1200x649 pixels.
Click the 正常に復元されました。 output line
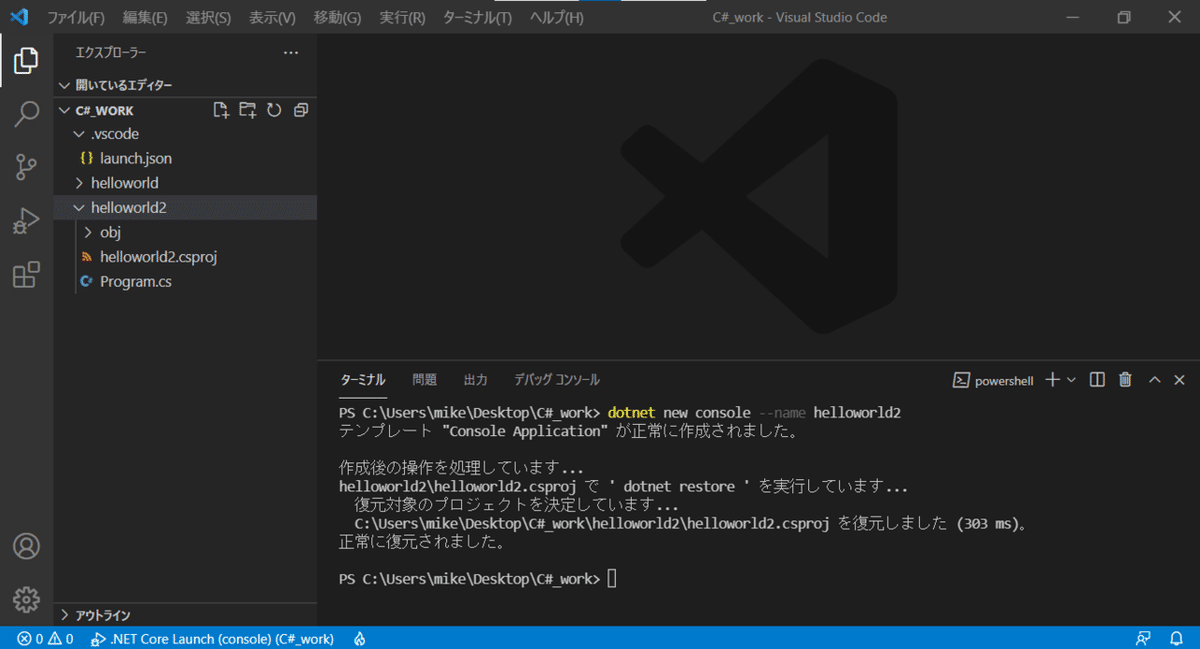click(x=422, y=542)
